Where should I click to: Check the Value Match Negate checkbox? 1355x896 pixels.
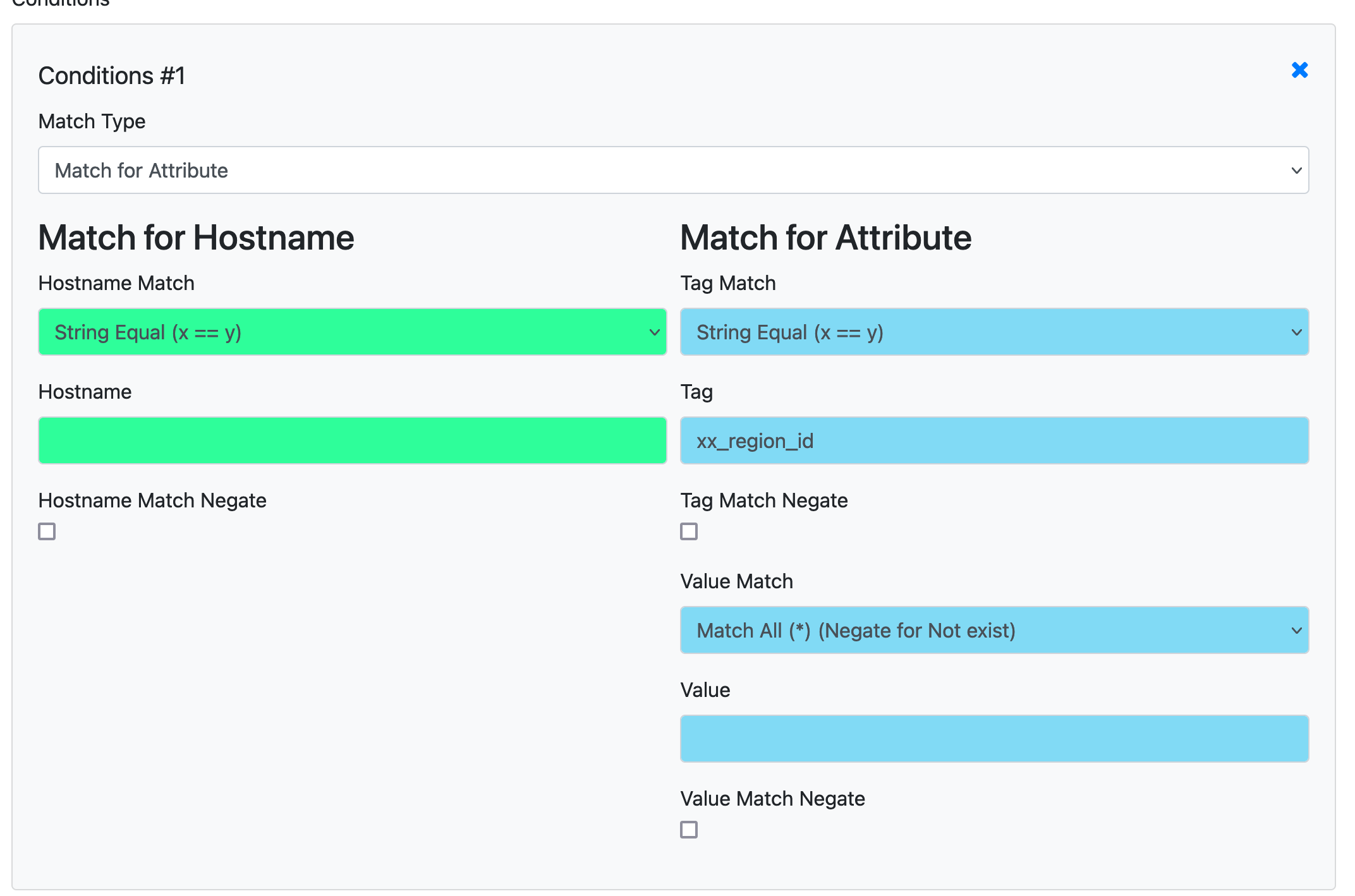click(x=689, y=830)
